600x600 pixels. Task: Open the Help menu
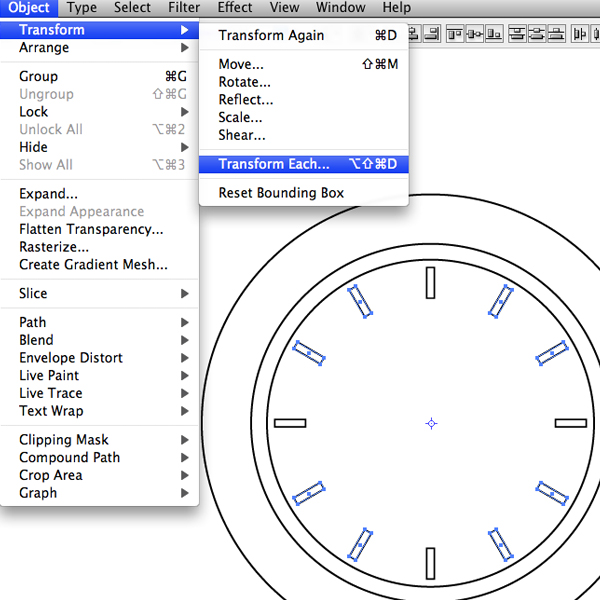pyautogui.click(x=397, y=8)
